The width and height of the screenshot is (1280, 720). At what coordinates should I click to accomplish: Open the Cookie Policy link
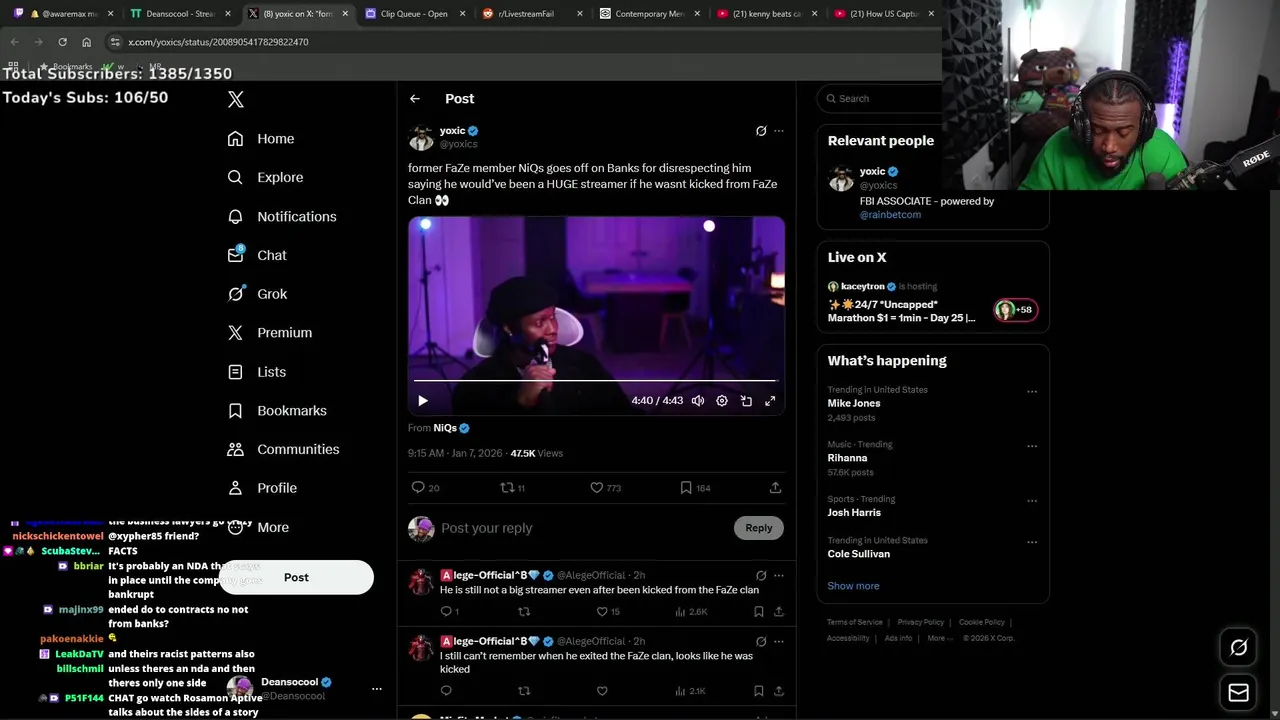coord(981,622)
